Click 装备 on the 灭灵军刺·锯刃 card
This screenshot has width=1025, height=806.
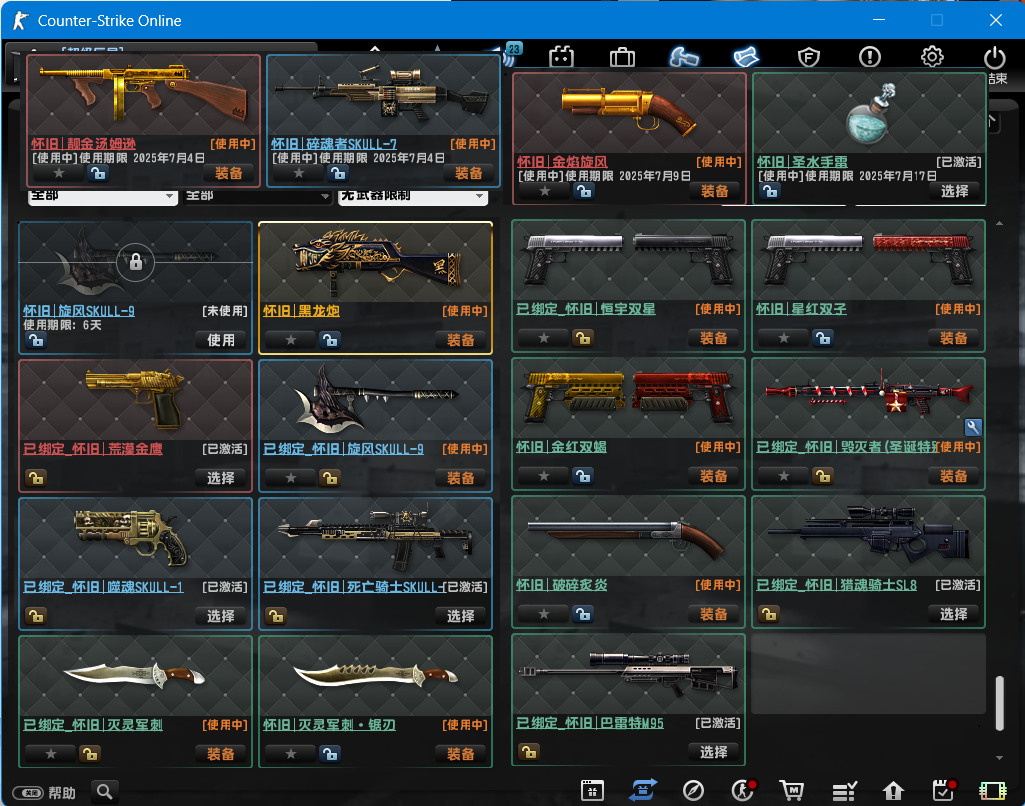461,754
